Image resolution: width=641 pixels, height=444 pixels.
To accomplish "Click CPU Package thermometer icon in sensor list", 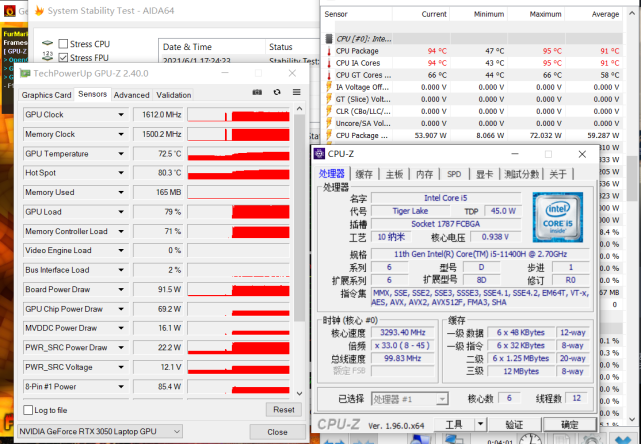I will click(x=329, y=51).
